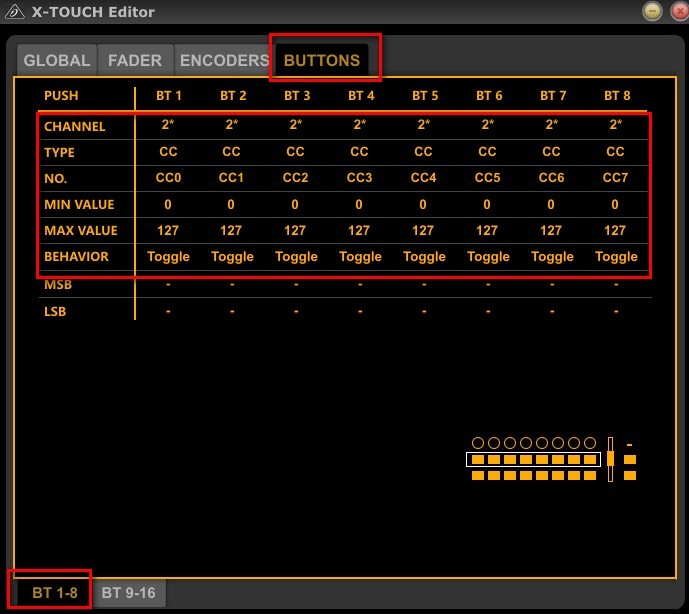Click the upper layer square right of fader
The image size is (689, 614).
630,460
